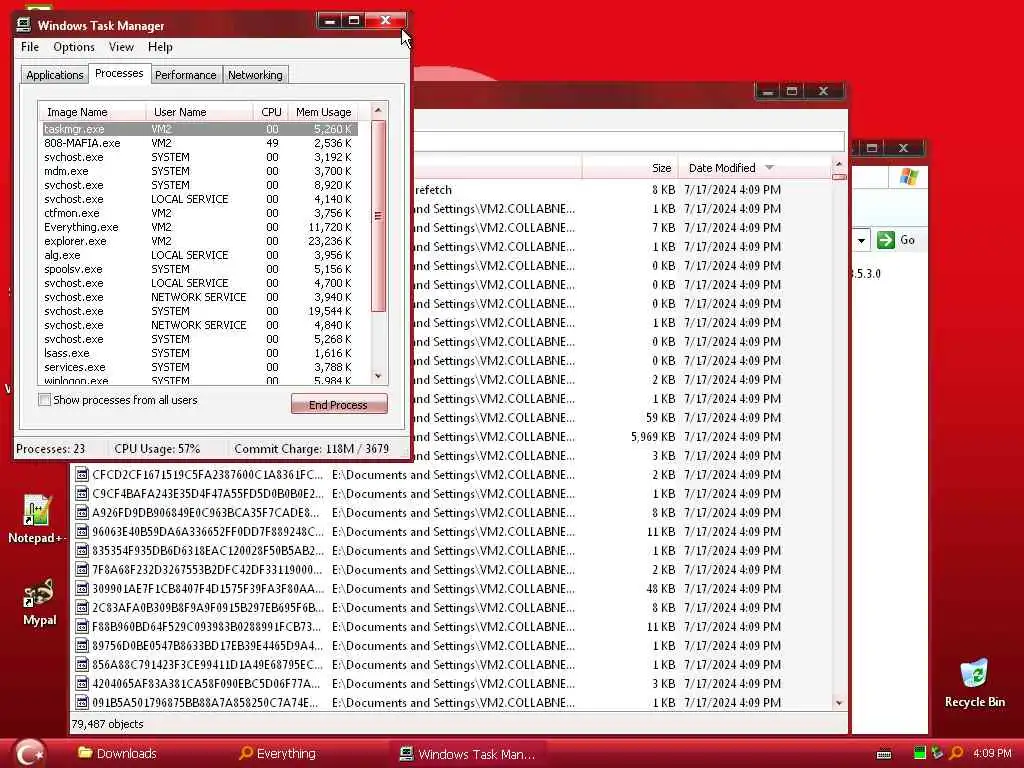The width and height of the screenshot is (1024, 768).
Task: Sort Everything results by Size column
Action: pyautogui.click(x=630, y=168)
